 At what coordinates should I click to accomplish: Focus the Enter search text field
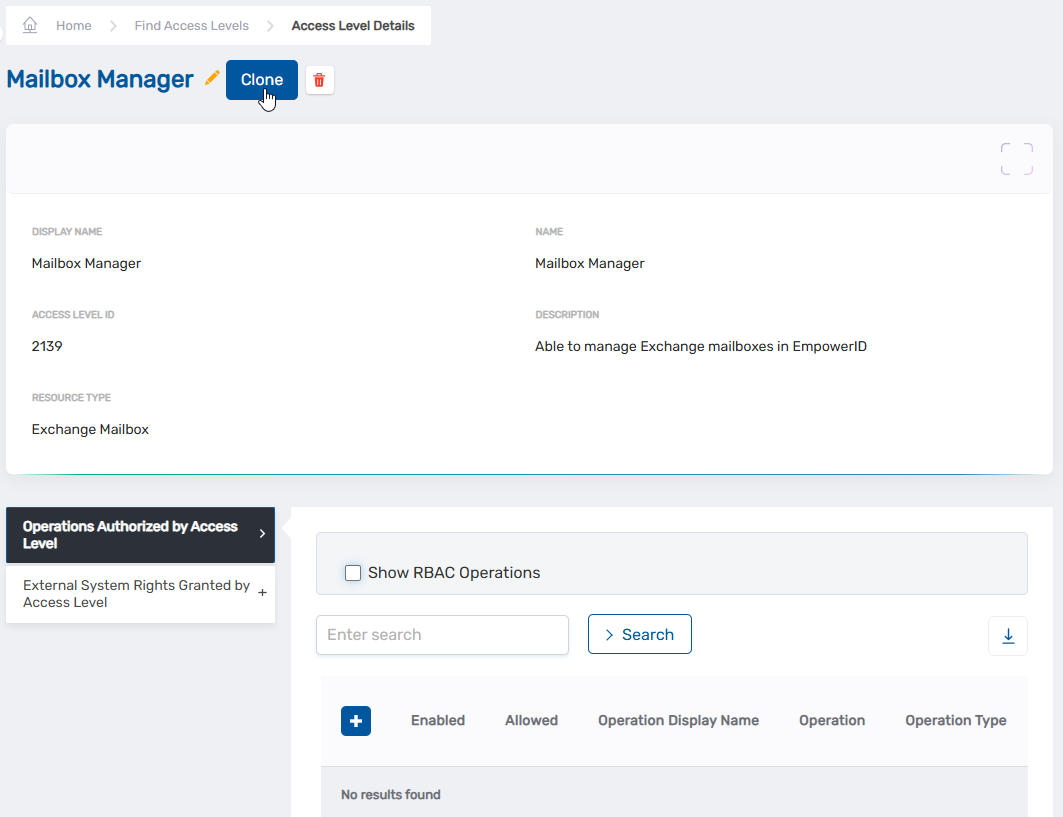click(x=442, y=635)
